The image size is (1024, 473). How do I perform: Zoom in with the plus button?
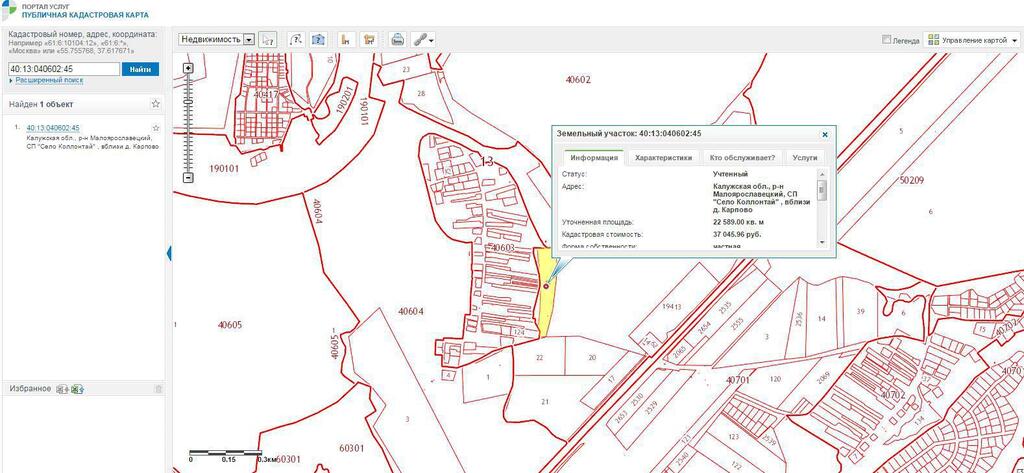tap(189, 68)
